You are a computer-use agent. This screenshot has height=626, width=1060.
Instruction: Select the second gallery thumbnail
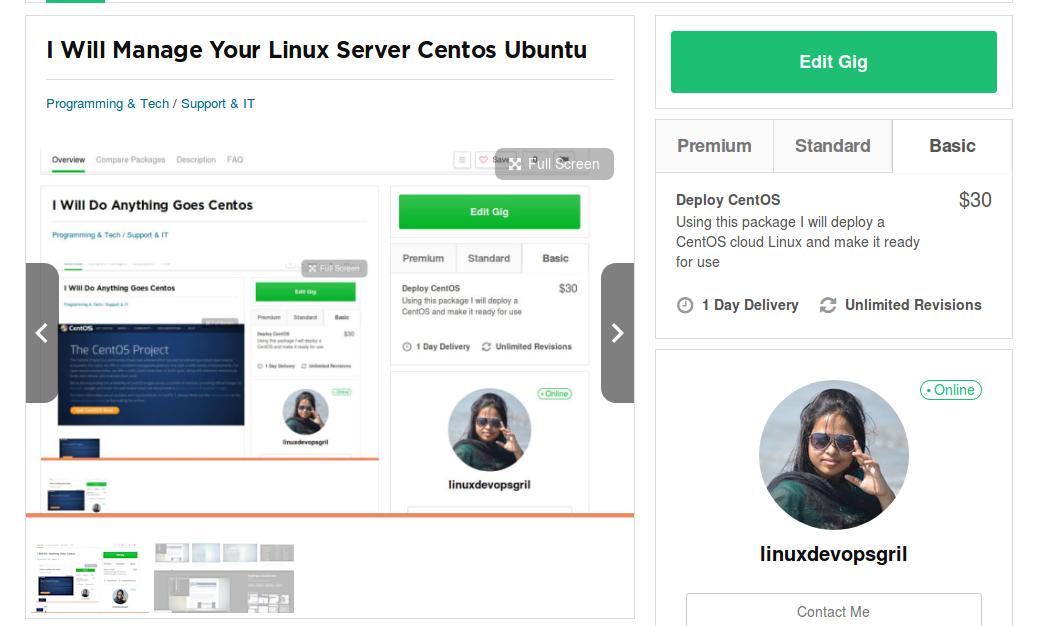[x=224, y=578]
